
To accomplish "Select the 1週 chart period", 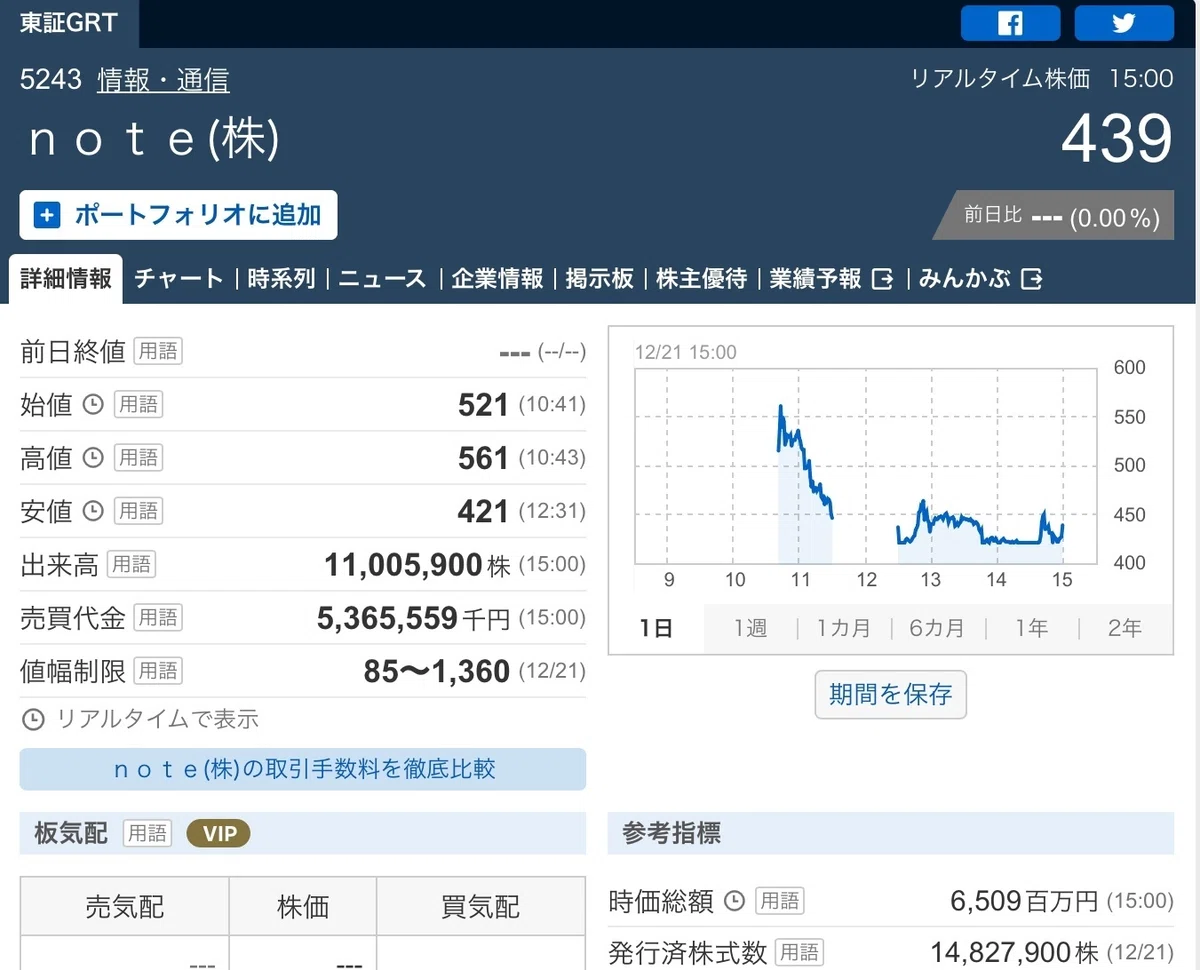I will pyautogui.click(x=750, y=628).
